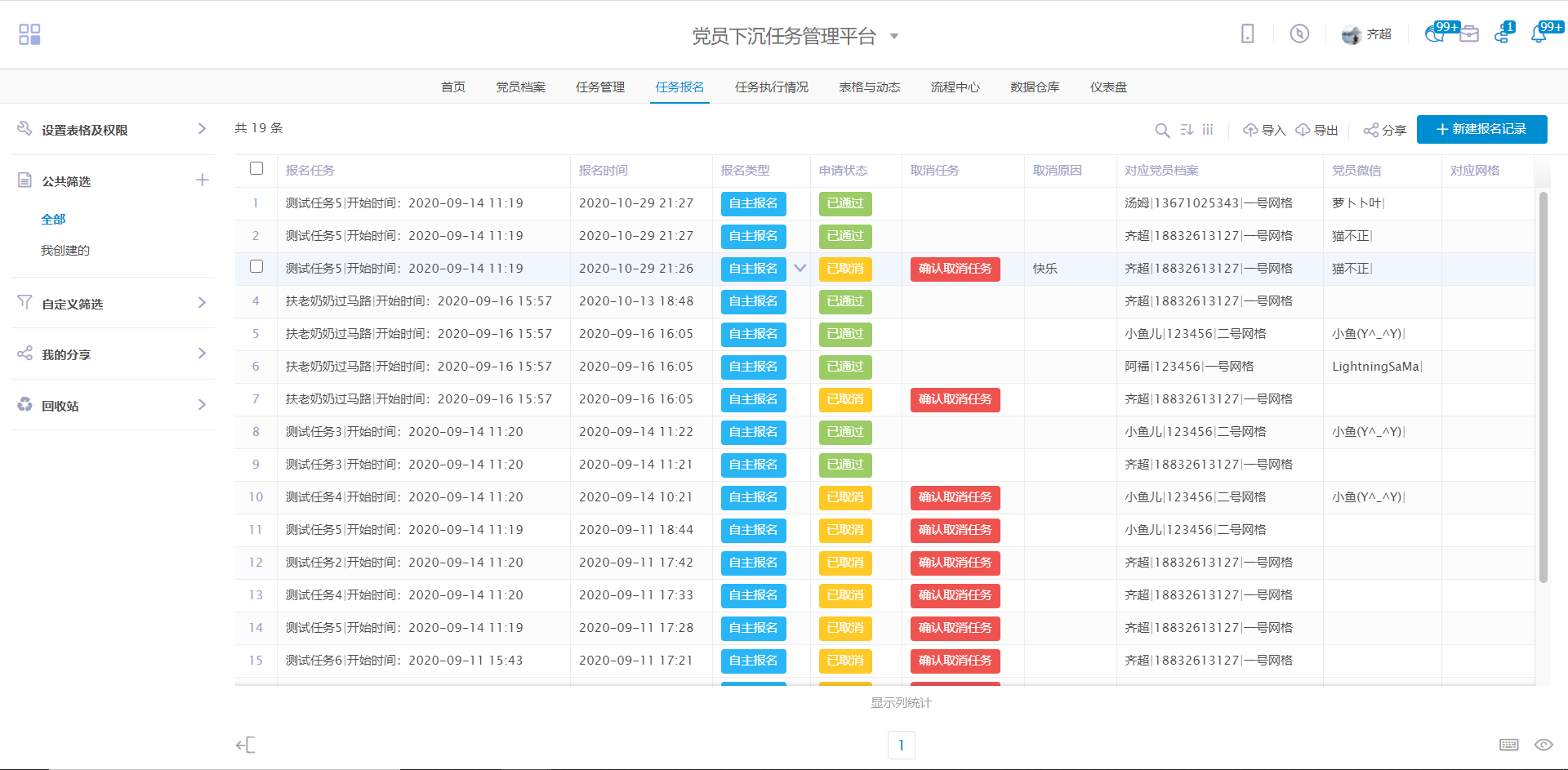This screenshot has height=770, width=1568.
Task: Open the 数据仓库 tab
Action: tap(1035, 87)
